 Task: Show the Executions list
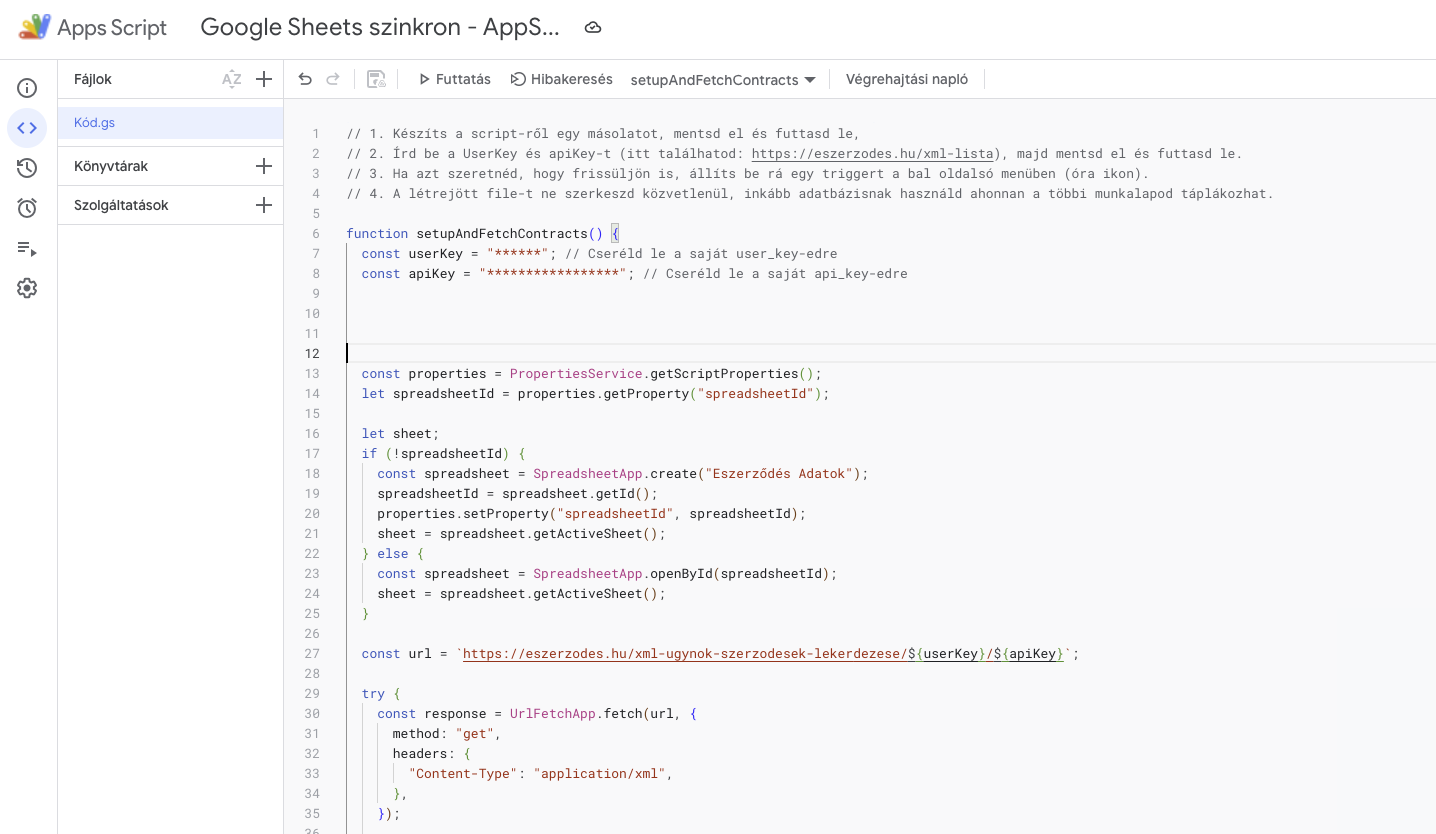[27, 248]
